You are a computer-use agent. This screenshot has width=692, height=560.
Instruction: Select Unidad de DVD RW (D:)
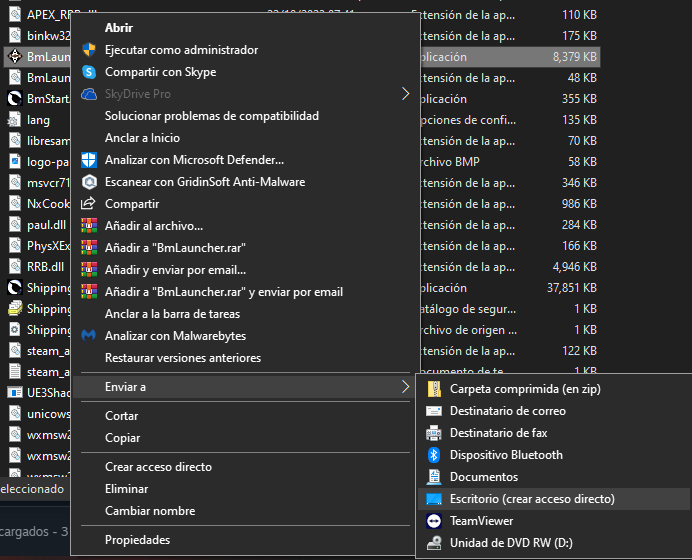point(511,543)
